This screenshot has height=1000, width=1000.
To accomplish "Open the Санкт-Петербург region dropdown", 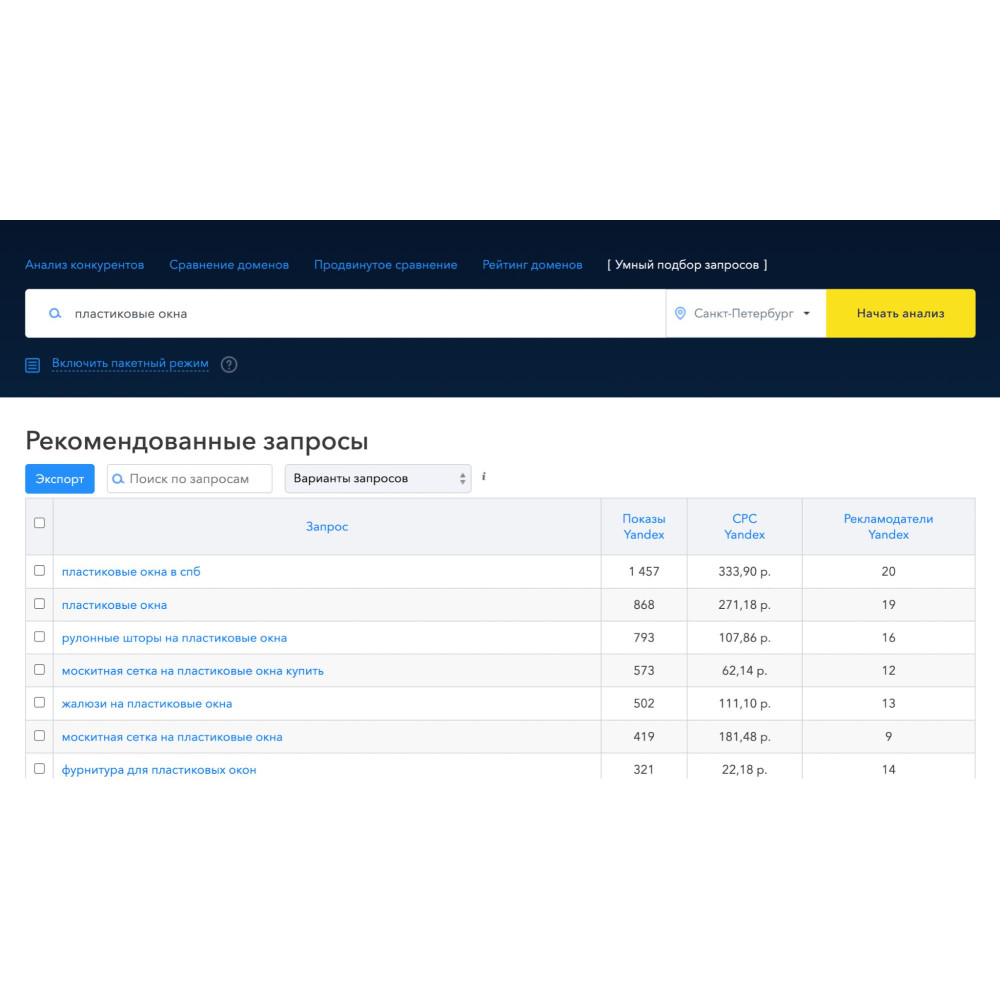I will (x=746, y=314).
